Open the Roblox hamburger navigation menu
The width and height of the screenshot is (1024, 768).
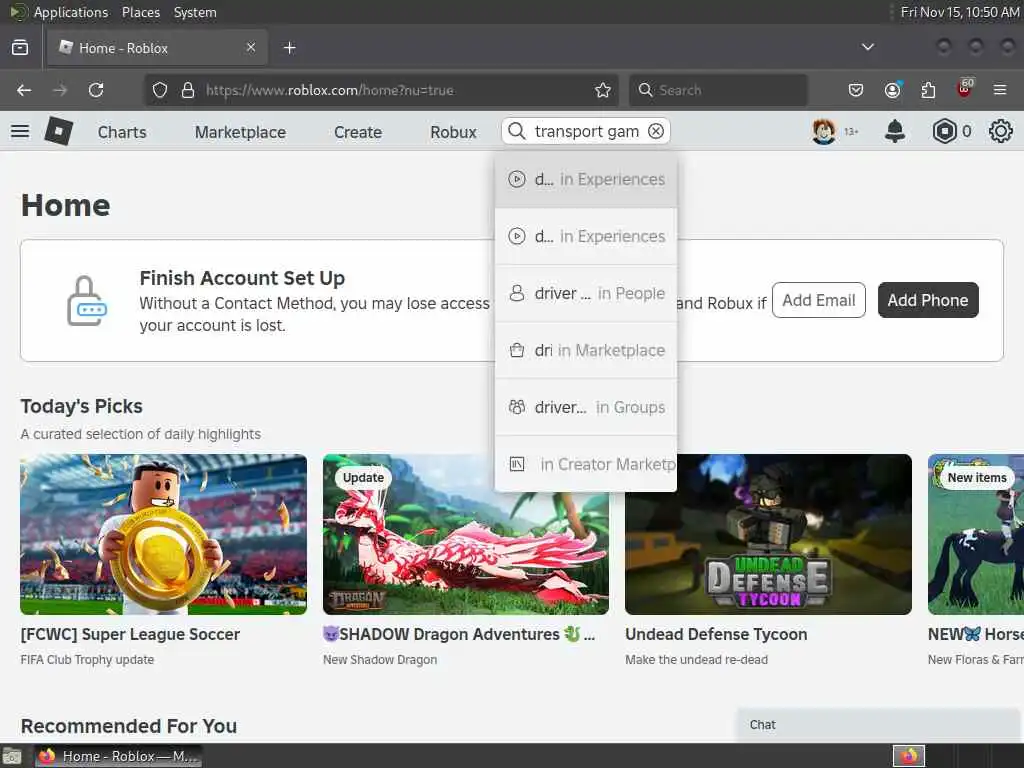20,131
